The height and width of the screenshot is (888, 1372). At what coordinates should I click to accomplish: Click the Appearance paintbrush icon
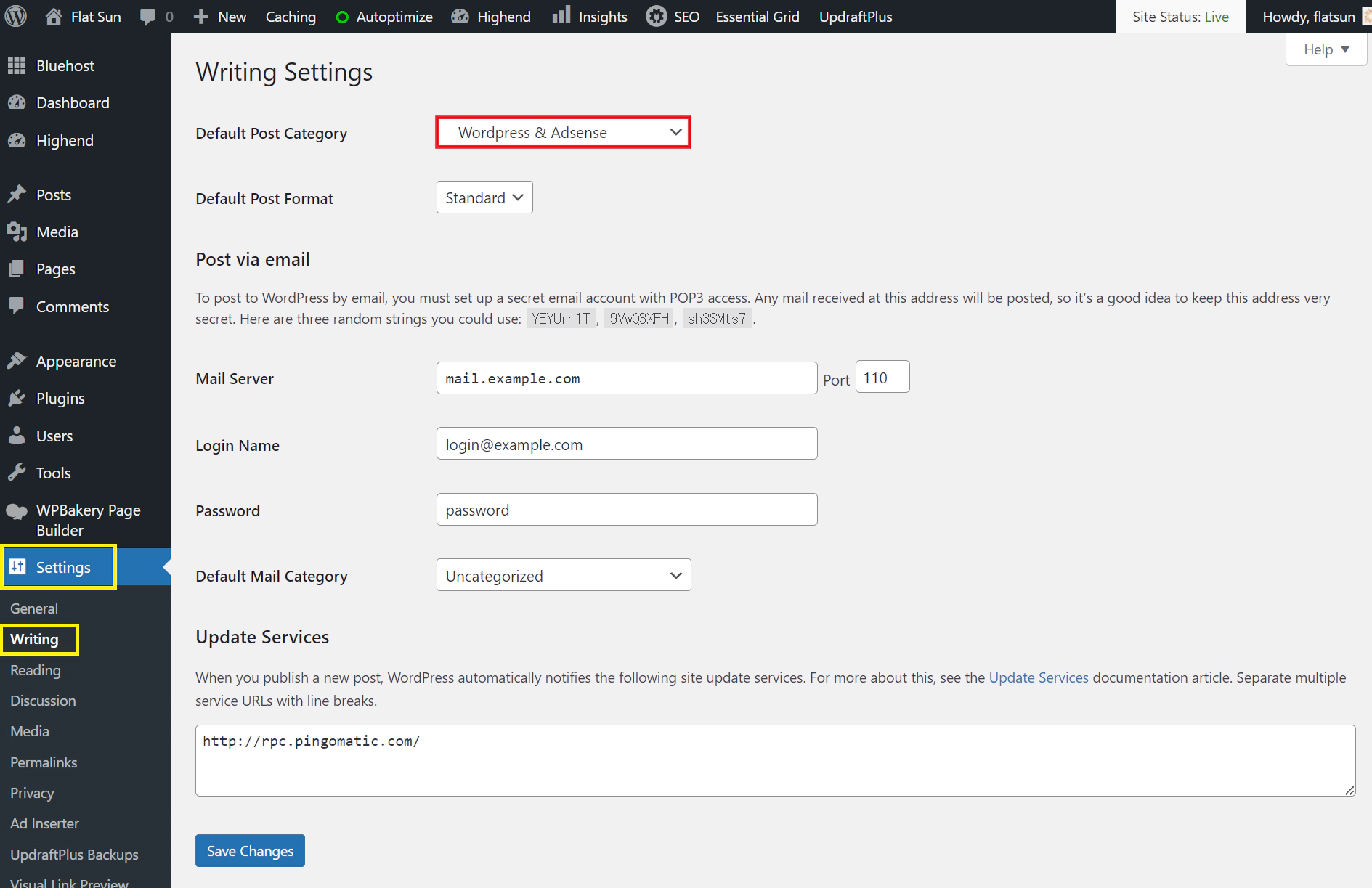tap(17, 361)
